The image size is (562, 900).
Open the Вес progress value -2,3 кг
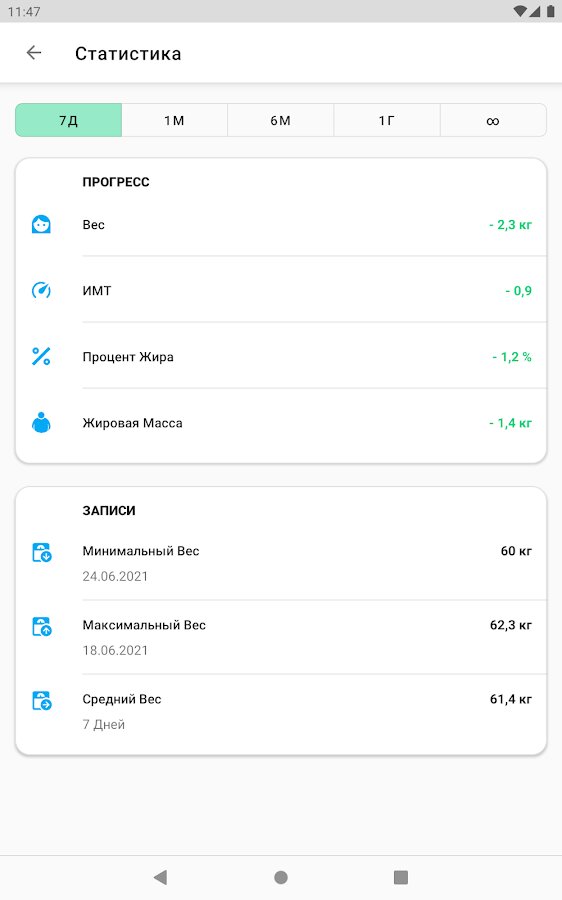click(510, 224)
